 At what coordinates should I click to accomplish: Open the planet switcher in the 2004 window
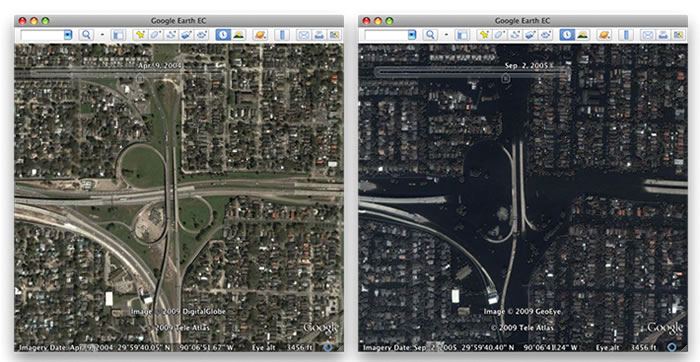click(x=260, y=35)
